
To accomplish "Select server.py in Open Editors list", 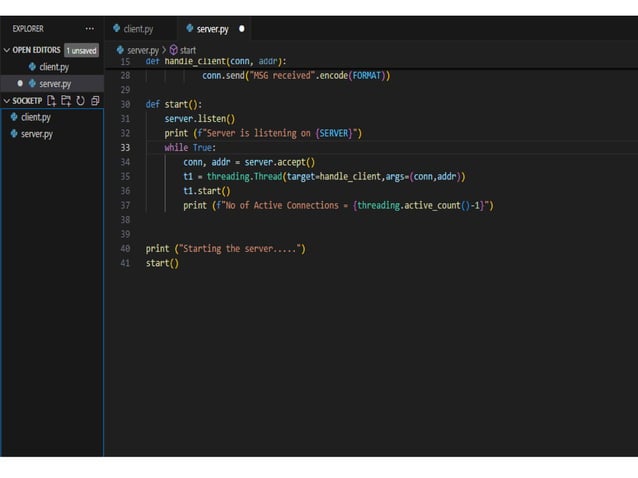I will tap(52, 84).
